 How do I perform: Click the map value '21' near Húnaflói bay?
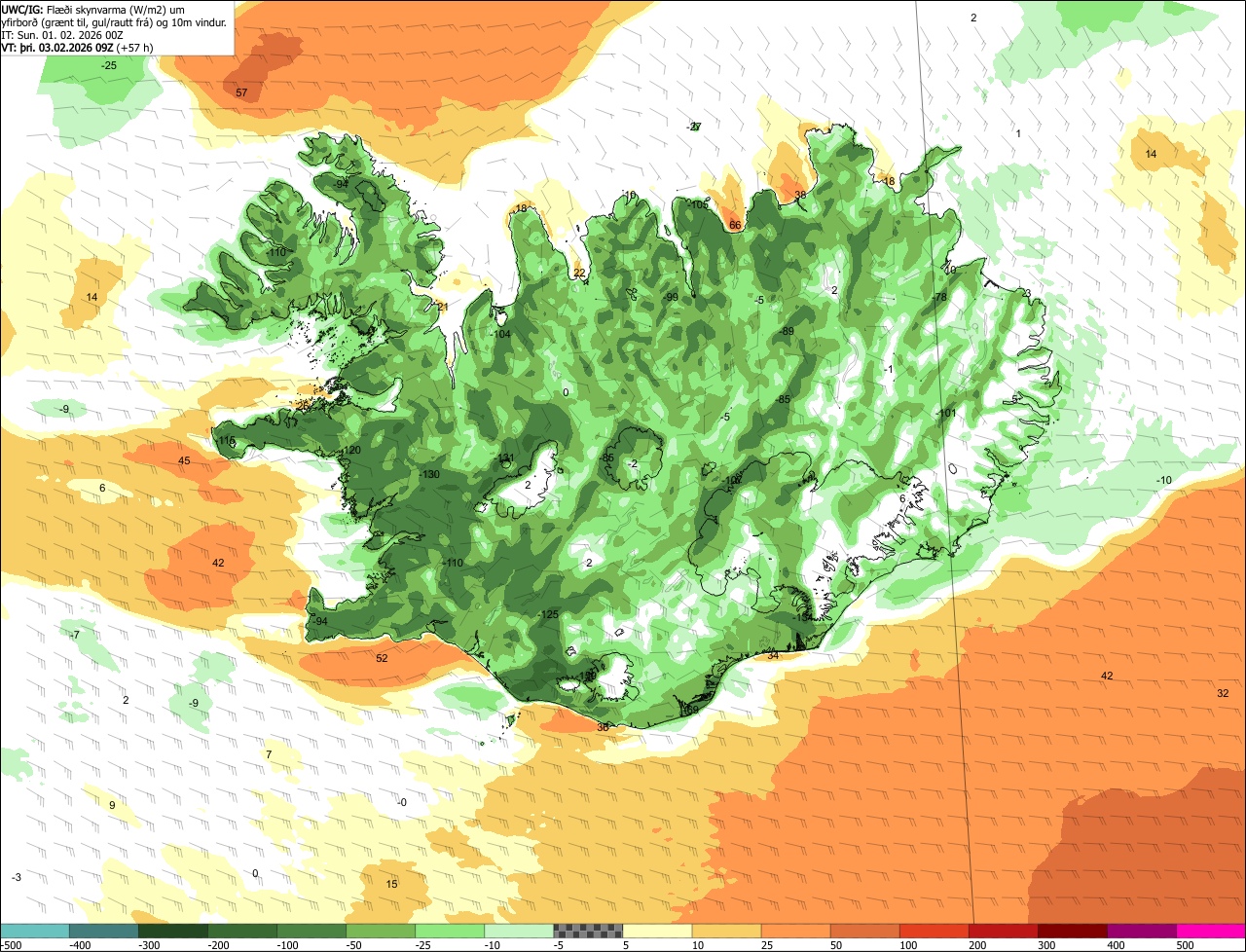coord(443,307)
